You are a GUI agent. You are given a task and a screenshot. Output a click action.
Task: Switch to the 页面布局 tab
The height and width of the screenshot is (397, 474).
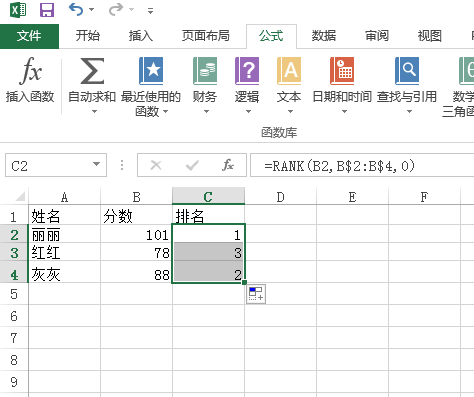click(206, 36)
